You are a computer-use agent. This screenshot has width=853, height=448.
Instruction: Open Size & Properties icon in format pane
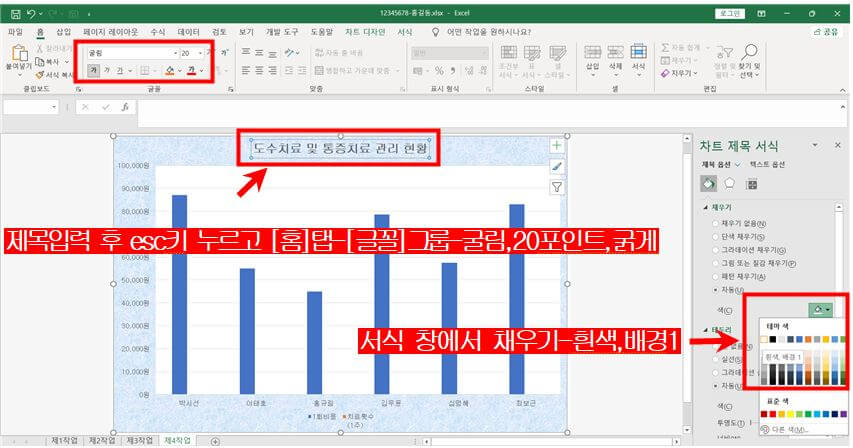(x=752, y=184)
